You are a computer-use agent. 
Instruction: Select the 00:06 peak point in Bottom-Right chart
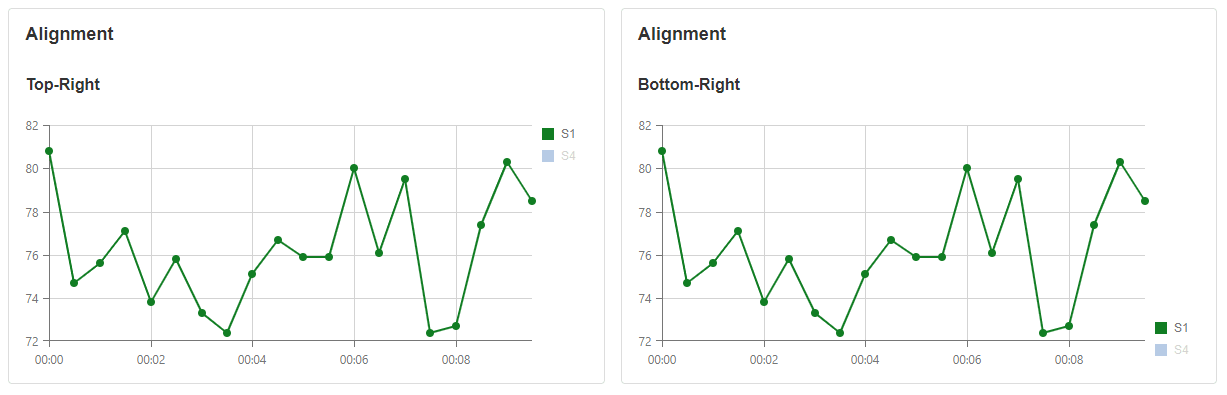click(967, 168)
